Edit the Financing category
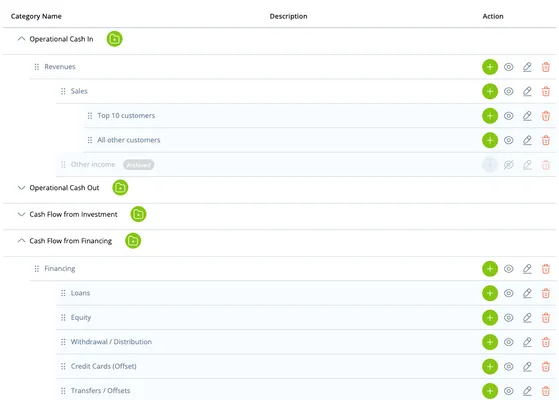The image size is (559, 400). coord(527,269)
